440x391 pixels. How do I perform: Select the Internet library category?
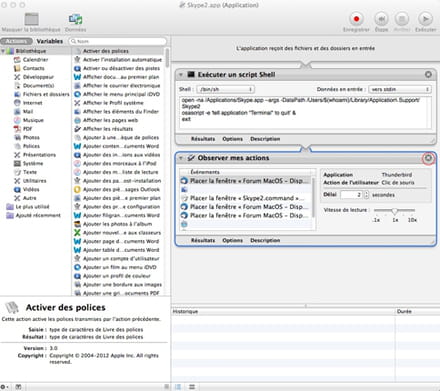pyautogui.click(x=33, y=103)
